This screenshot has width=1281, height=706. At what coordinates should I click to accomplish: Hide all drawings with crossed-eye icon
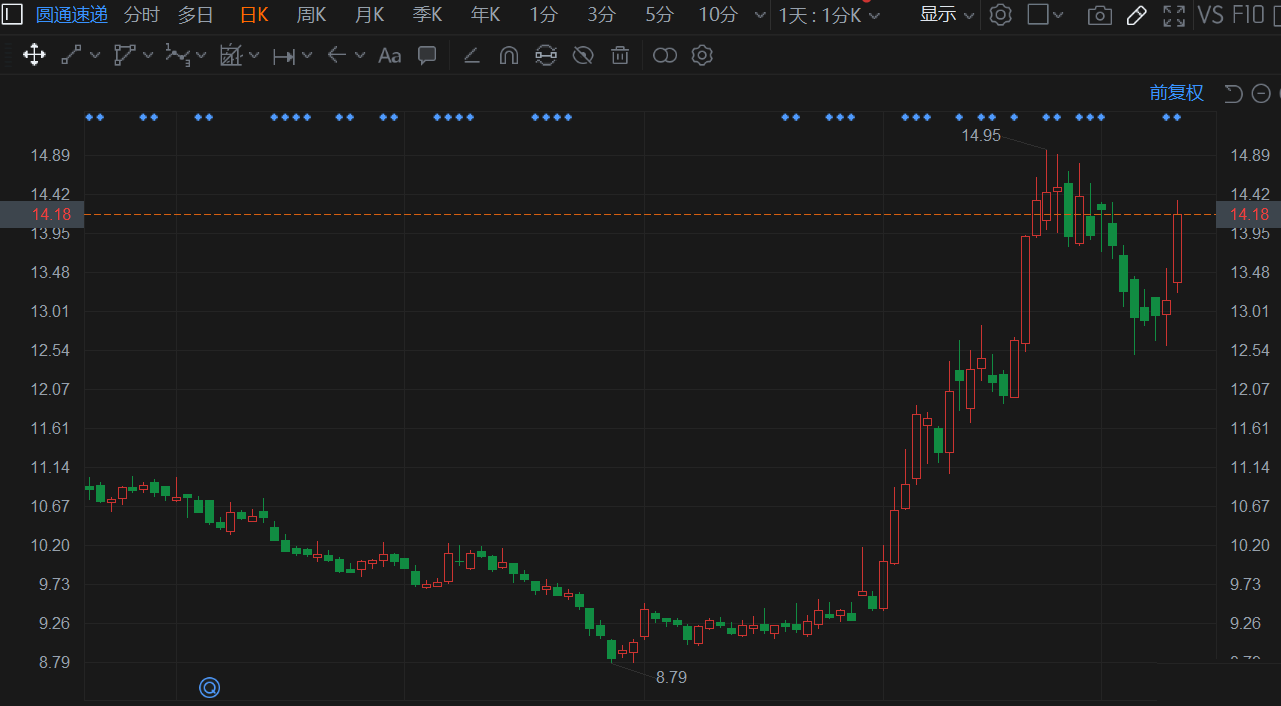coord(583,55)
